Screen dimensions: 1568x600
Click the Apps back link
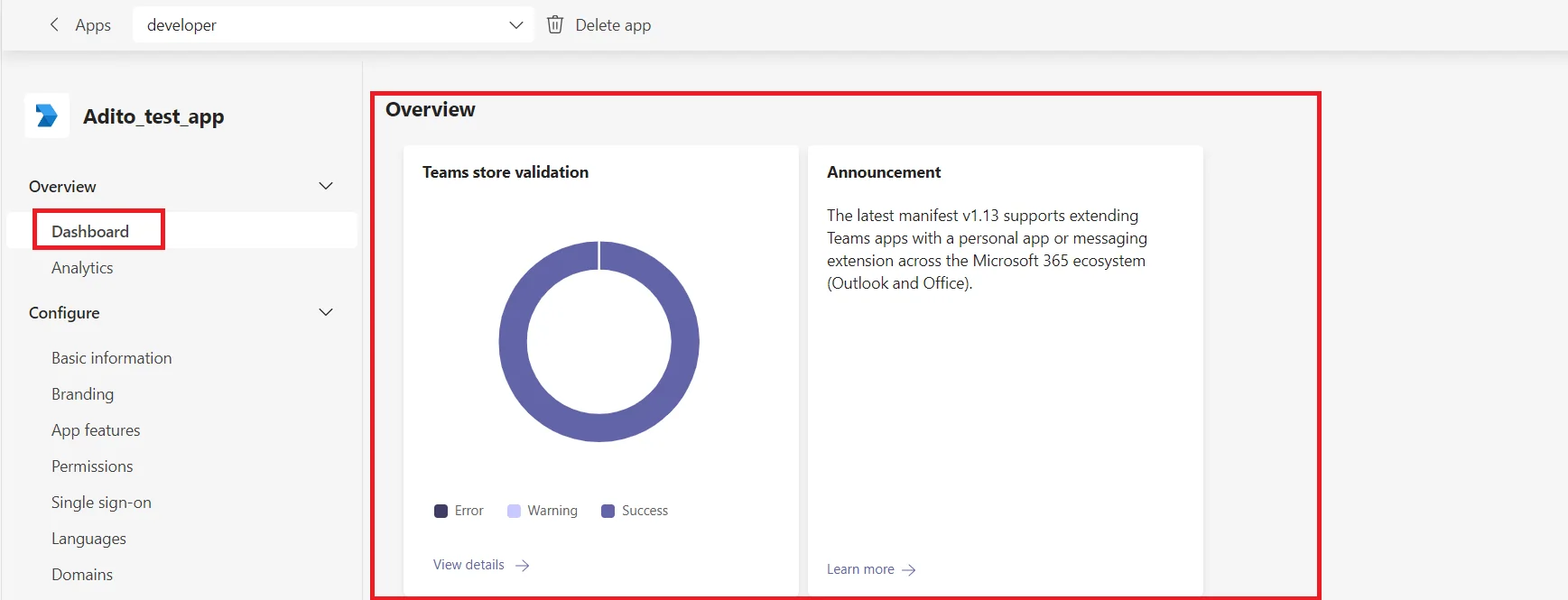tap(93, 25)
